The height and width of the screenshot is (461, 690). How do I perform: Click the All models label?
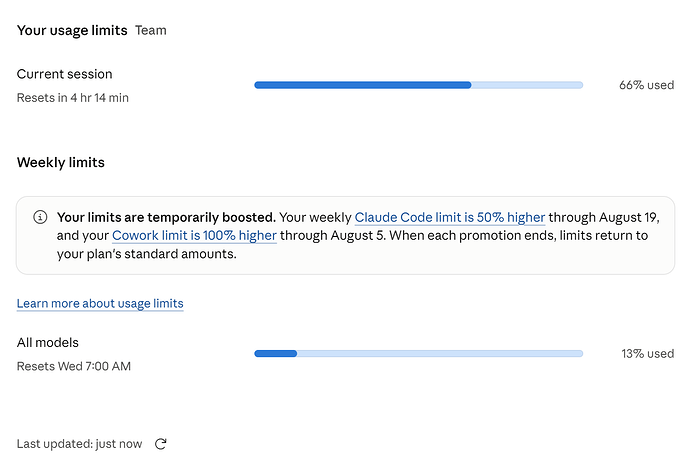coord(48,342)
